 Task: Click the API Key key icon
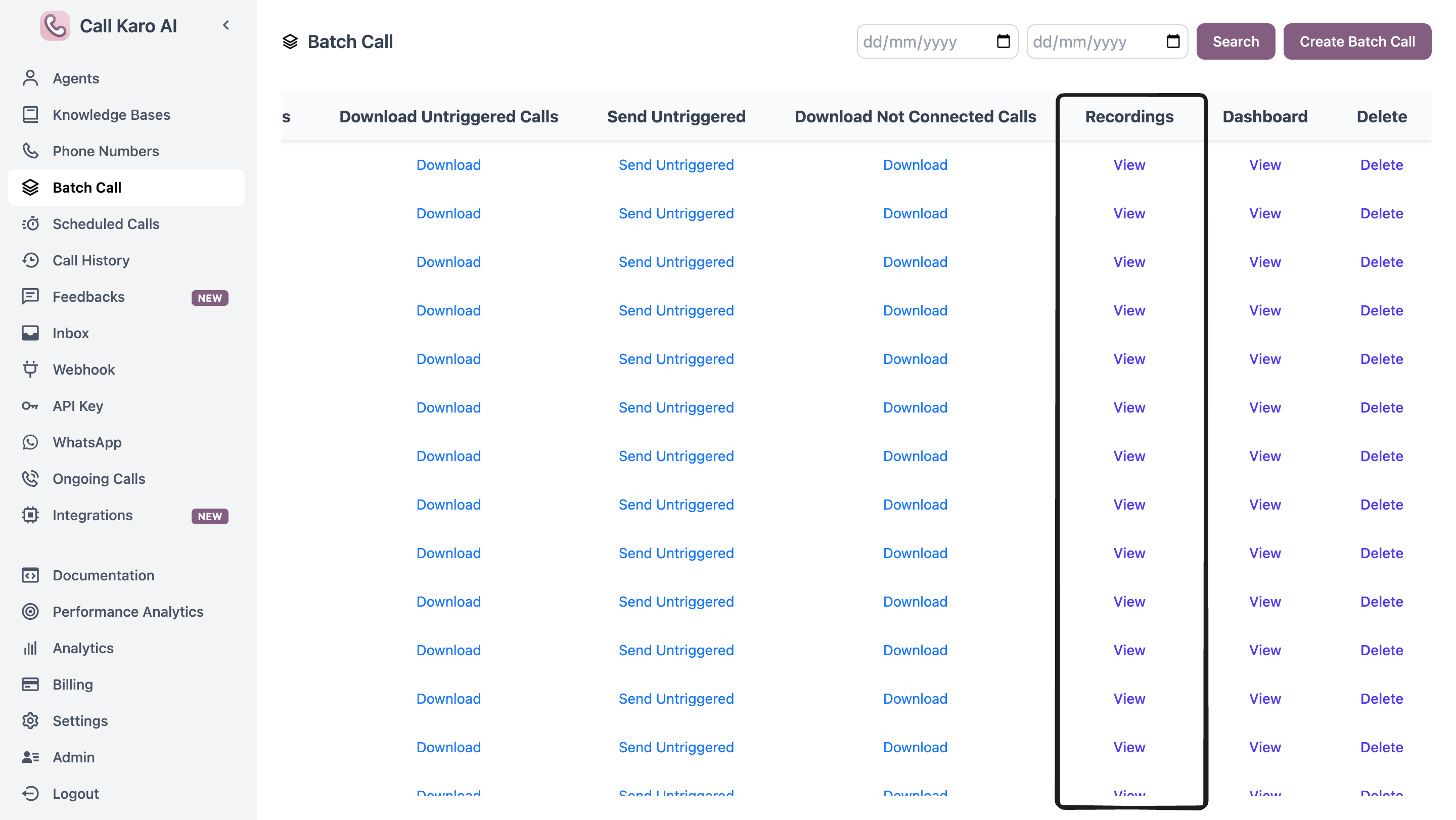(x=30, y=406)
